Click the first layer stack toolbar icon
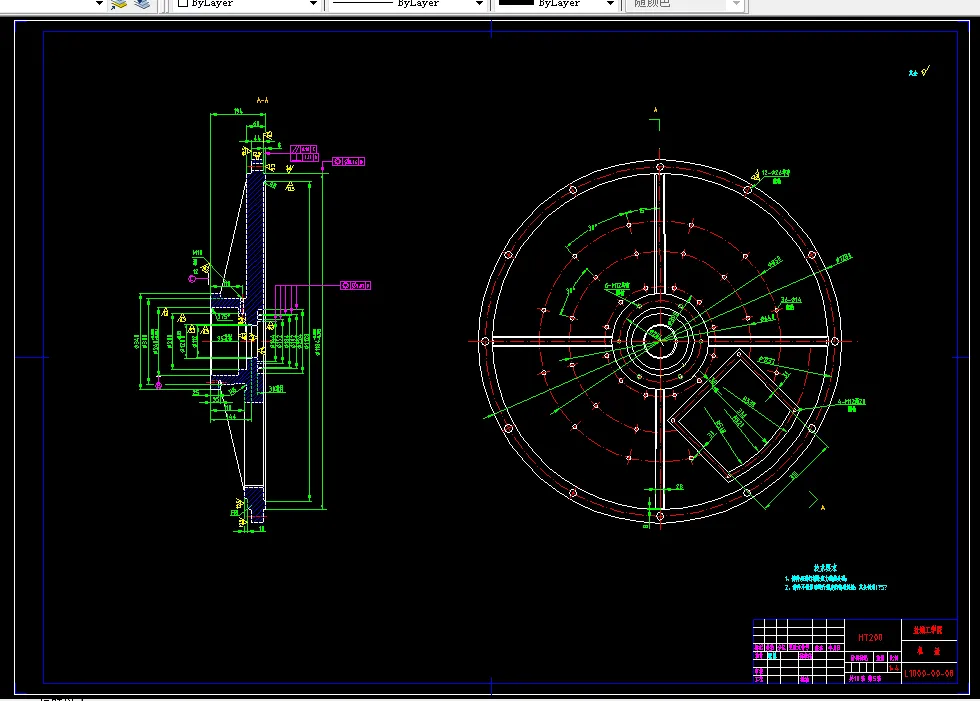The height and width of the screenshot is (701, 980). [x=119, y=4]
